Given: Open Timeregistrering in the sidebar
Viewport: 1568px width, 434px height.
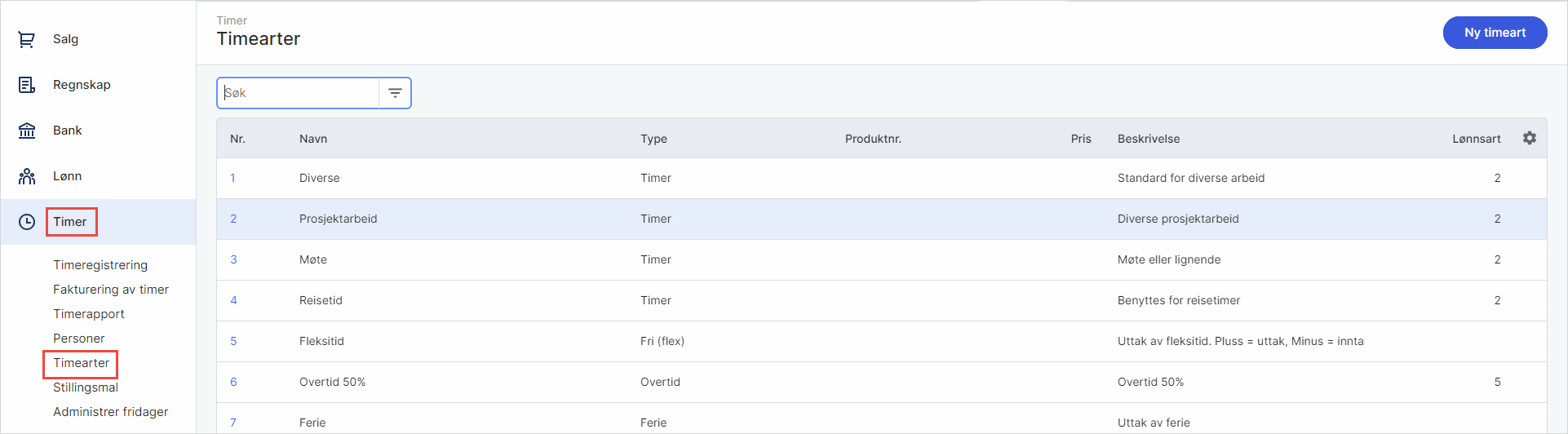Looking at the screenshot, I should 100,265.
